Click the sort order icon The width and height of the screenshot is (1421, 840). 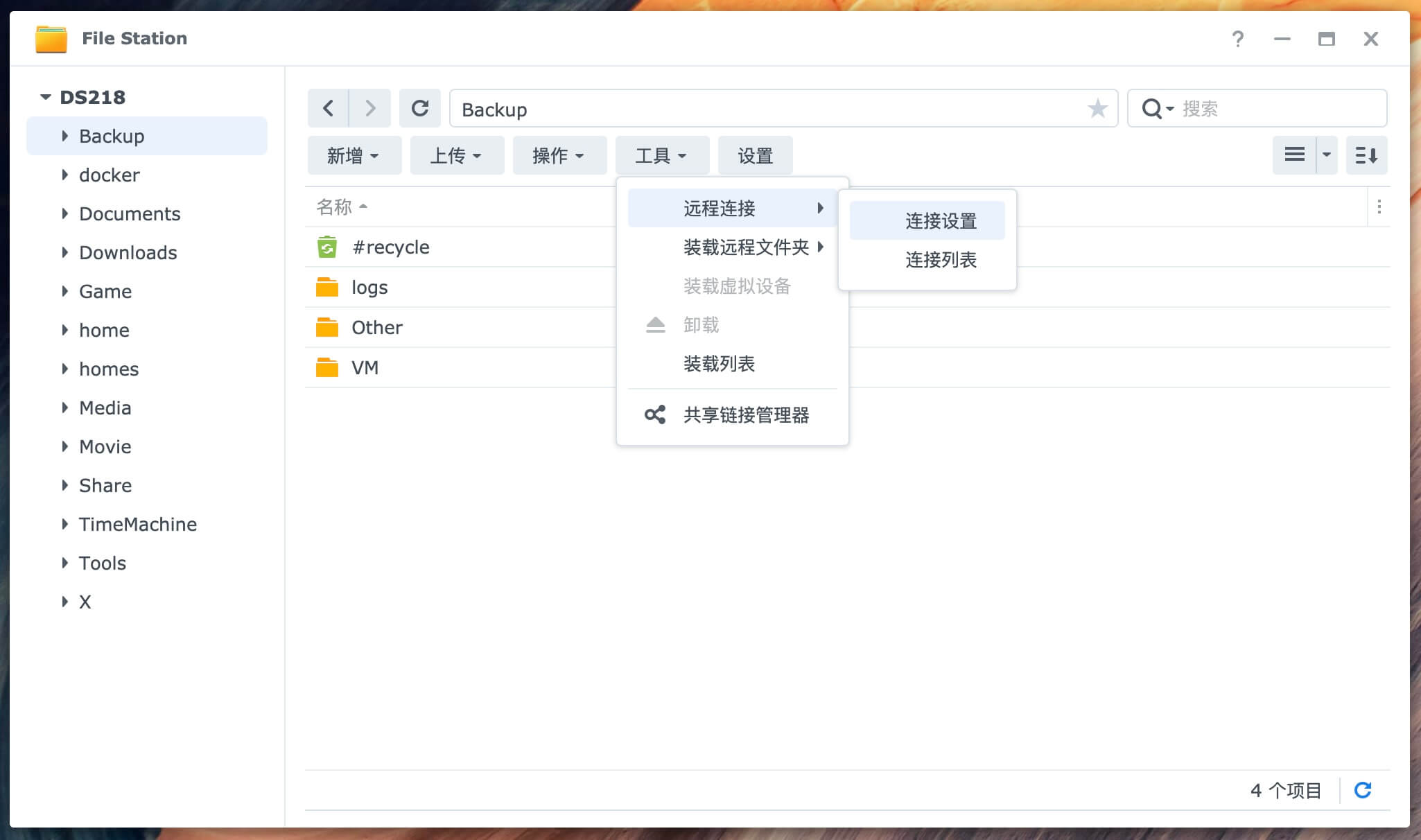pos(1366,155)
